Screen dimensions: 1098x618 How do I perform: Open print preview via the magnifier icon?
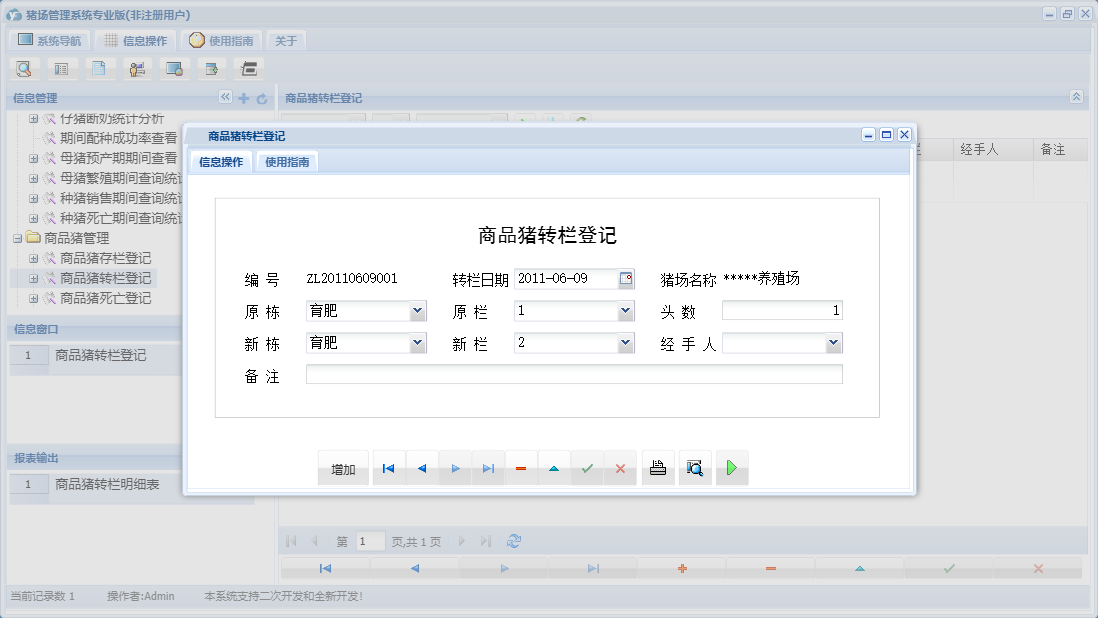click(x=695, y=467)
